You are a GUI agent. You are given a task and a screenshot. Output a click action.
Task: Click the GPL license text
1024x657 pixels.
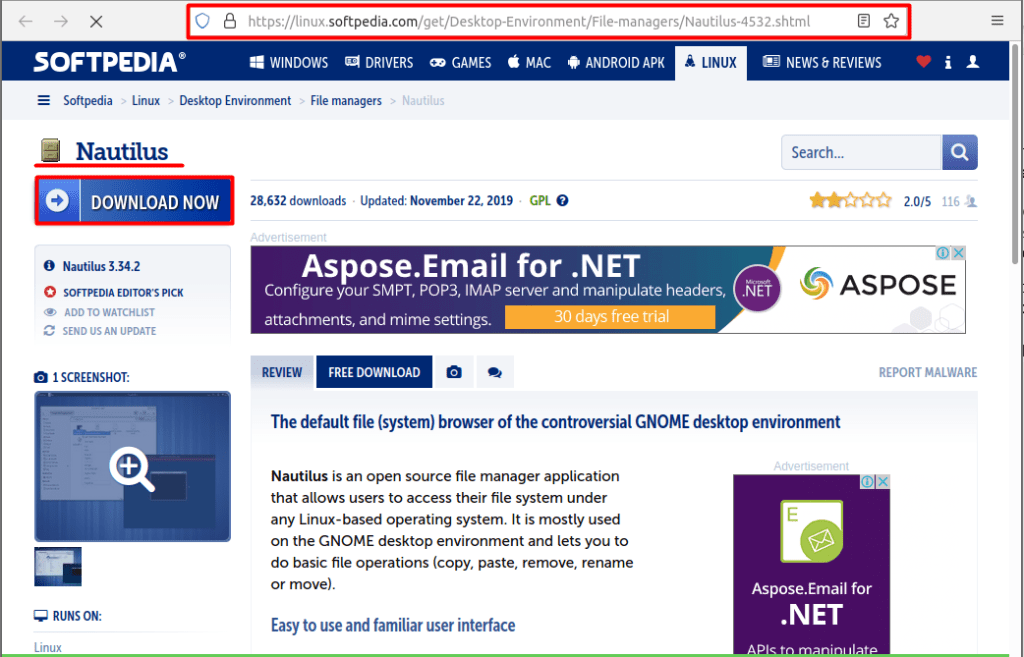point(539,200)
